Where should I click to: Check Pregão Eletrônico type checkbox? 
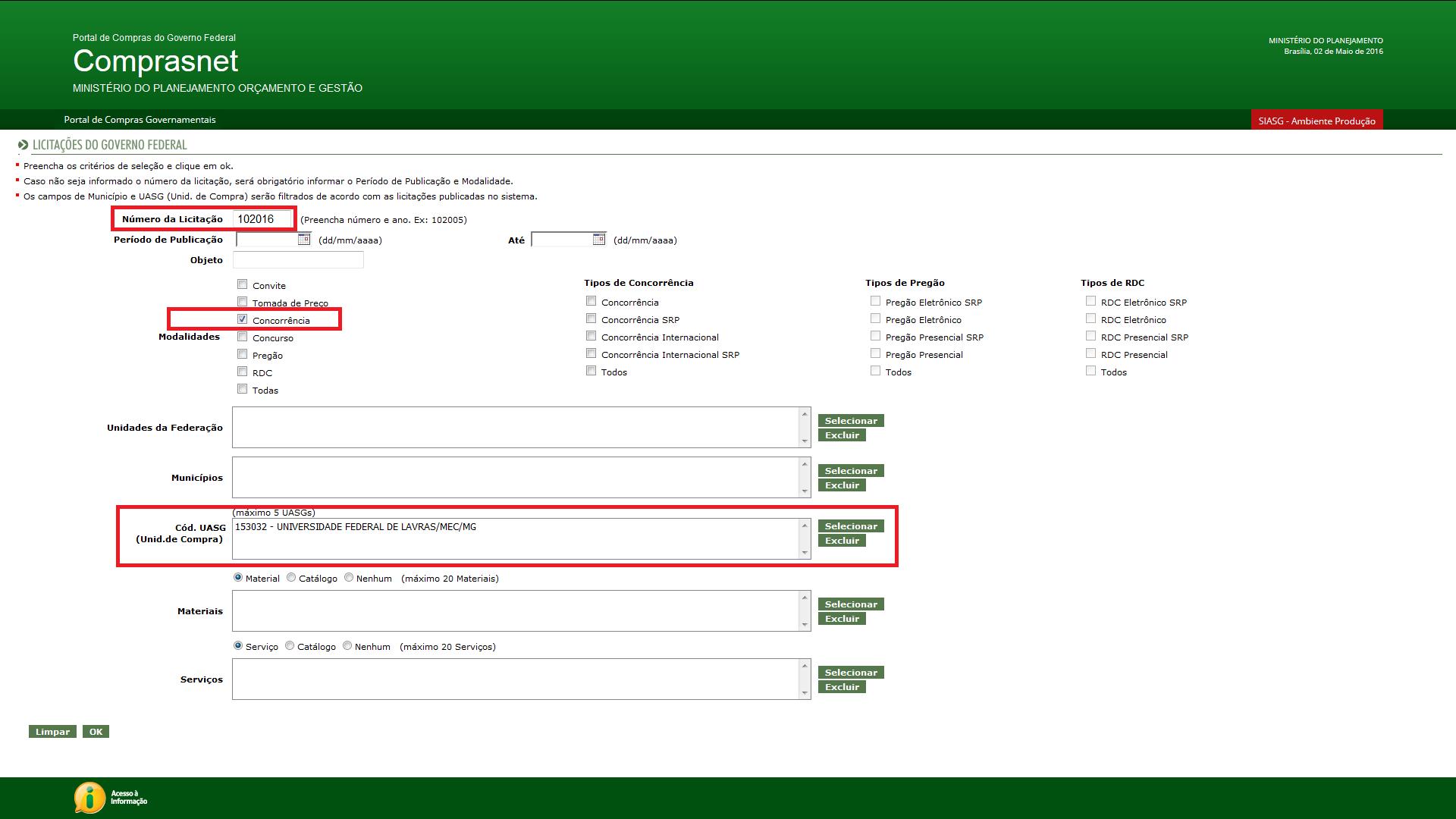[x=876, y=318]
